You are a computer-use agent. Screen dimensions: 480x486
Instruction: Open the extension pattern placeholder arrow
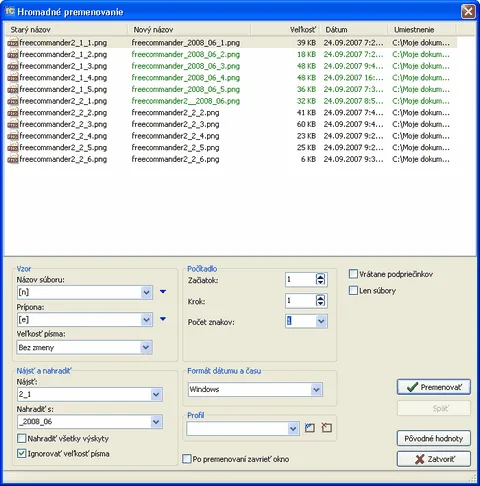[163, 319]
